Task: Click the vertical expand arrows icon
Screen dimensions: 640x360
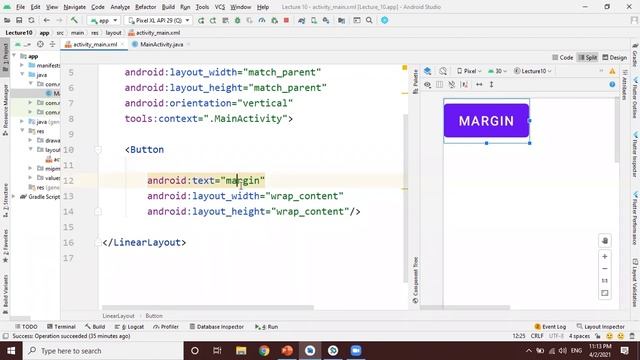Action: coord(491,84)
